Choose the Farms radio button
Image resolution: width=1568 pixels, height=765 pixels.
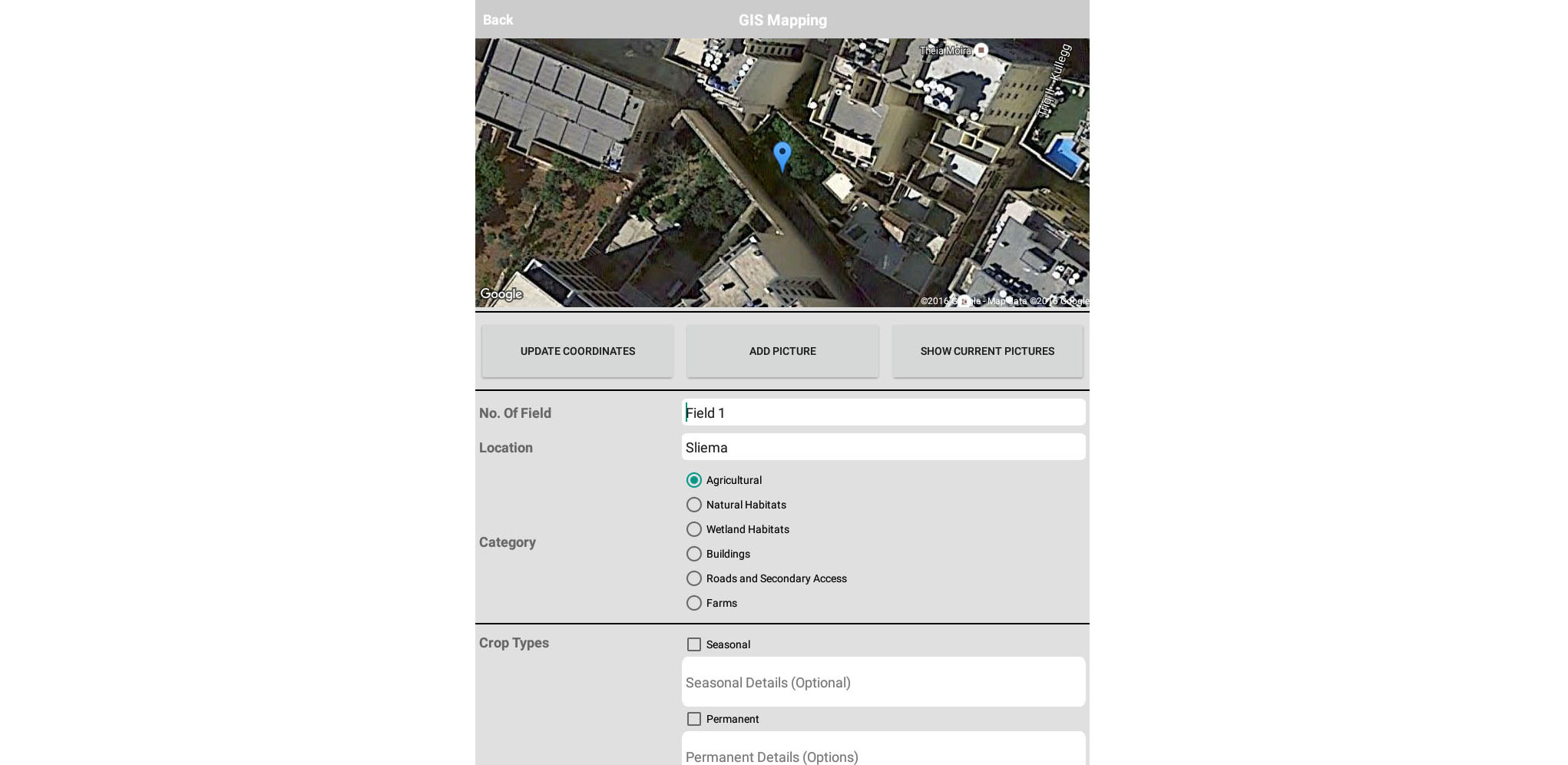pos(694,603)
